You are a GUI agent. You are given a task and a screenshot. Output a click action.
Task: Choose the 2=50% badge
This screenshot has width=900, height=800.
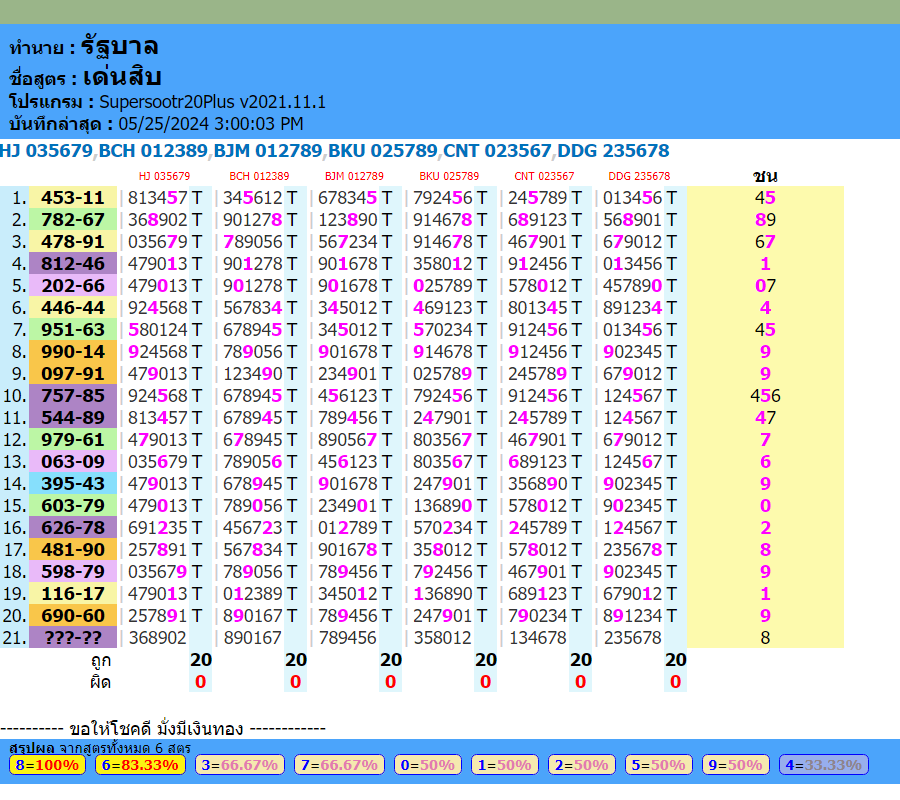point(581,765)
